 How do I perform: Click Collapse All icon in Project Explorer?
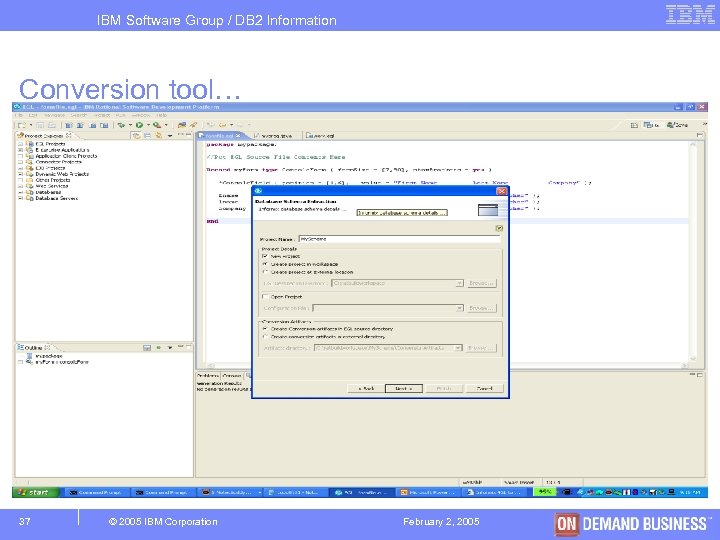(x=147, y=135)
